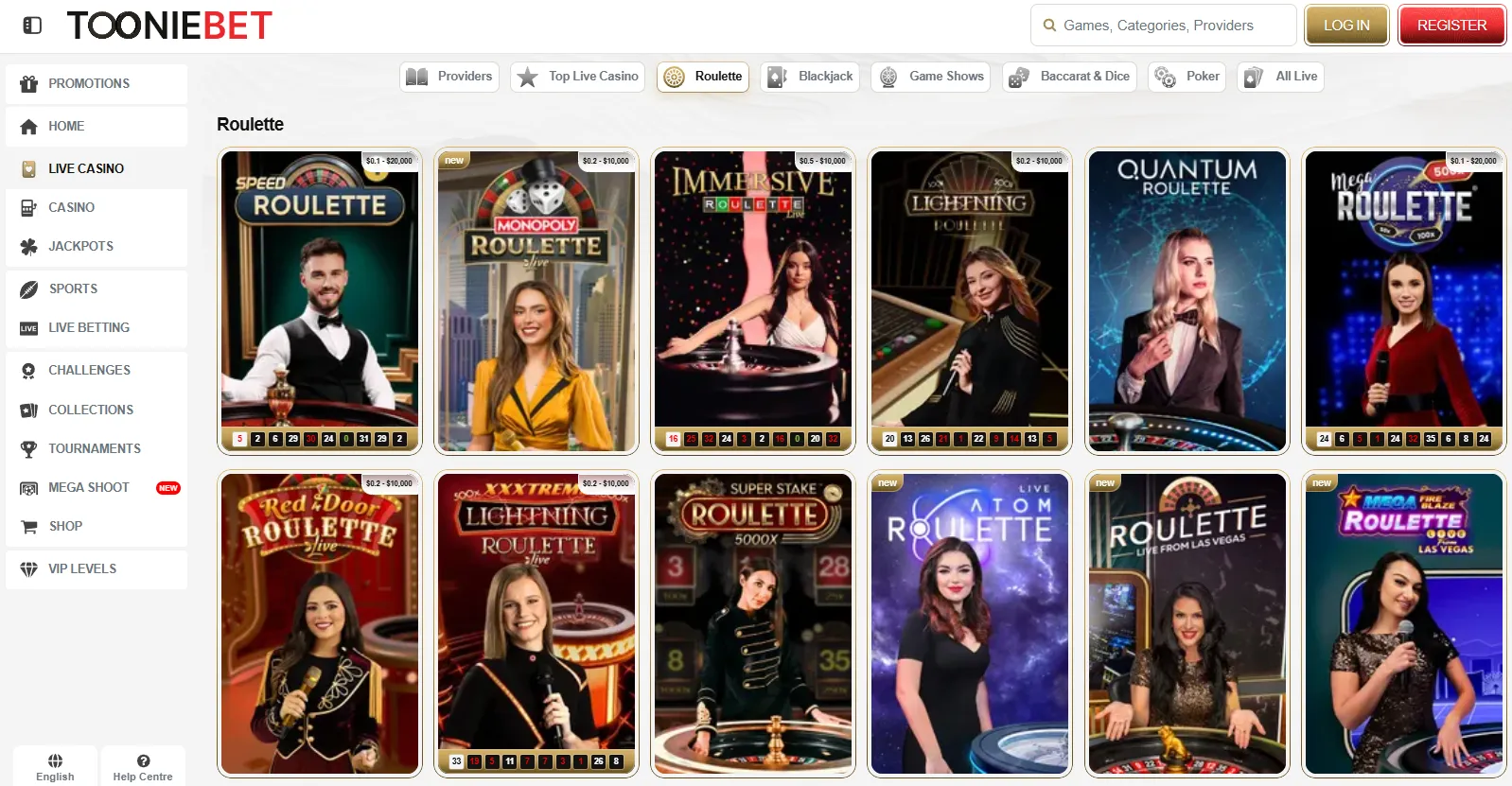Open Roulette Live From Las Vegas game
The height and width of the screenshot is (786, 1512).
point(1187,624)
